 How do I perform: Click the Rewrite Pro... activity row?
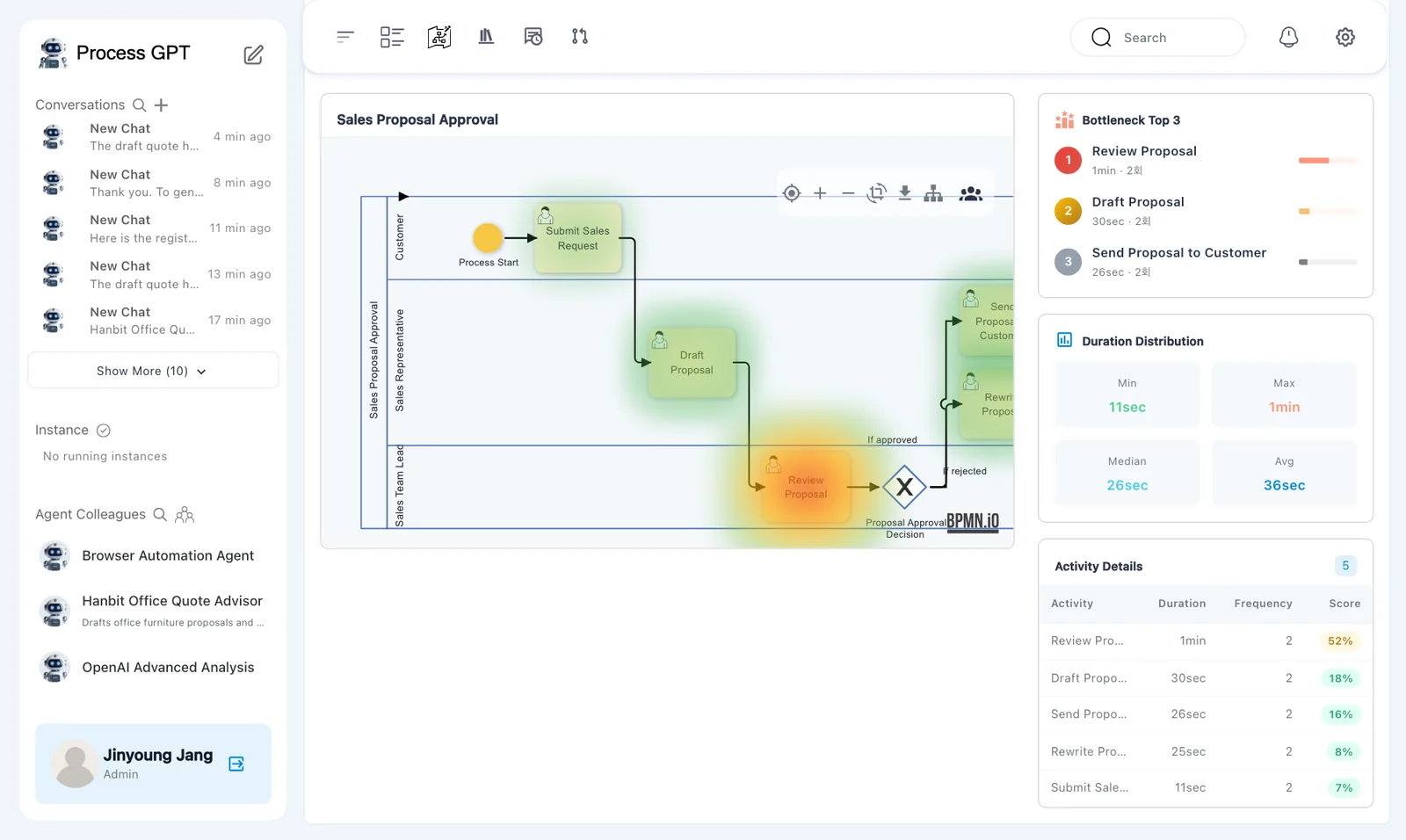[1206, 752]
